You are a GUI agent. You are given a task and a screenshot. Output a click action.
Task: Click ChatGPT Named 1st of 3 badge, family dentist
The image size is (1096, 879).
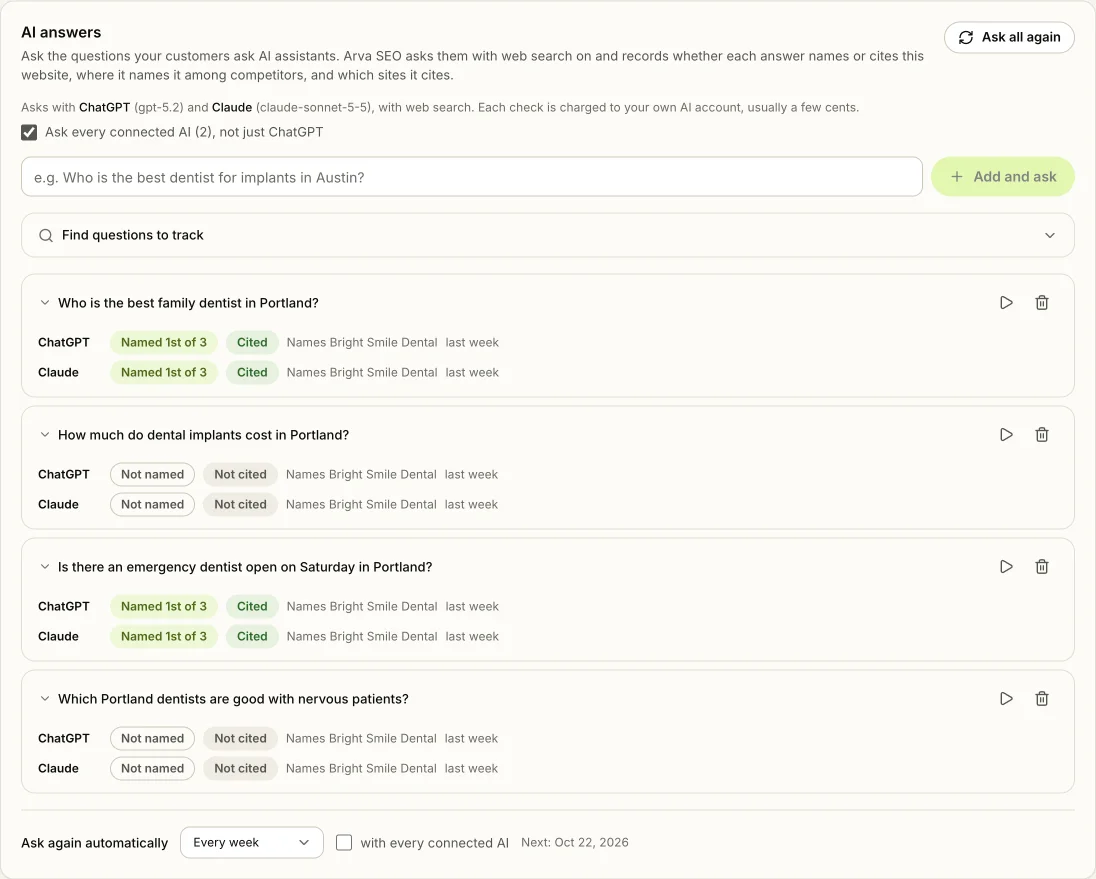click(x=164, y=342)
